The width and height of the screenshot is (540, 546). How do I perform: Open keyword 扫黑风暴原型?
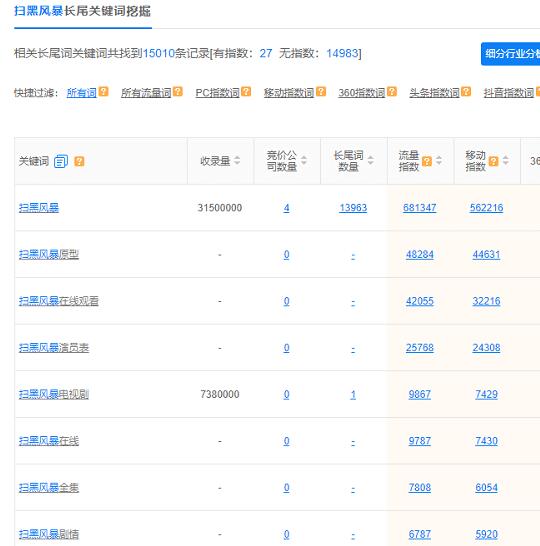point(49,255)
